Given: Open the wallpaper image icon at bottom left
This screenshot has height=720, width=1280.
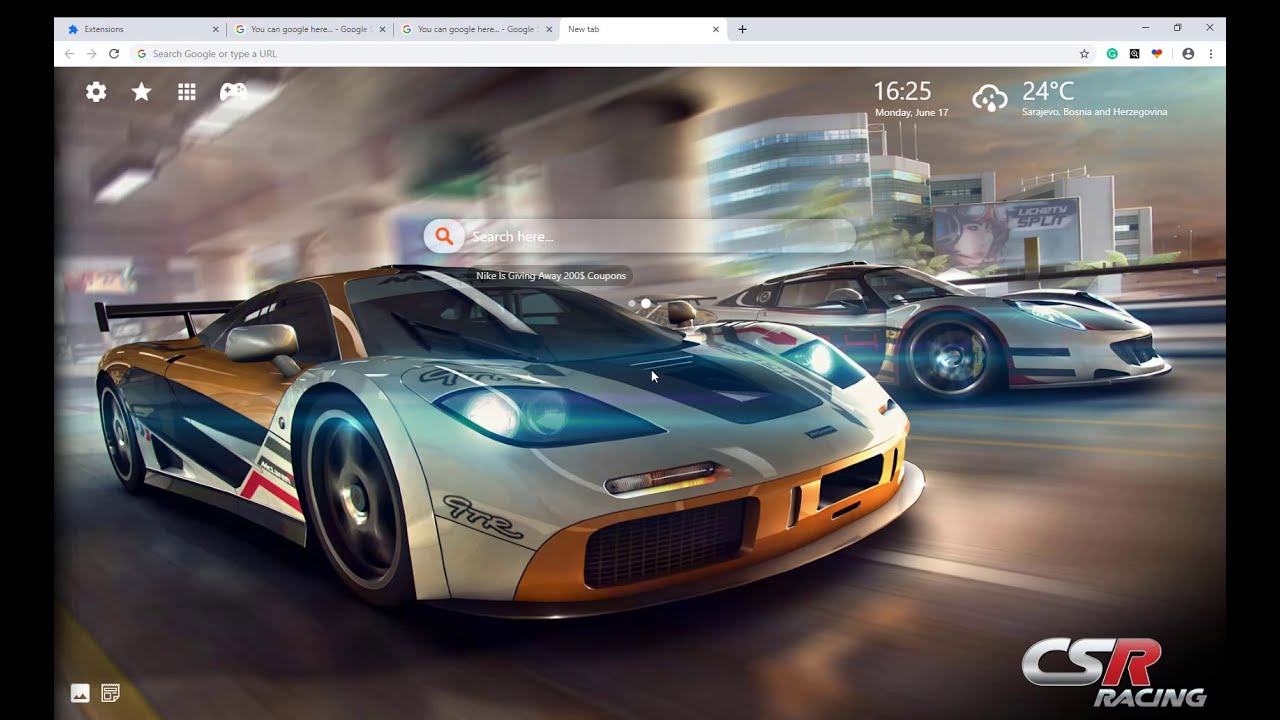Looking at the screenshot, I should click(80, 693).
